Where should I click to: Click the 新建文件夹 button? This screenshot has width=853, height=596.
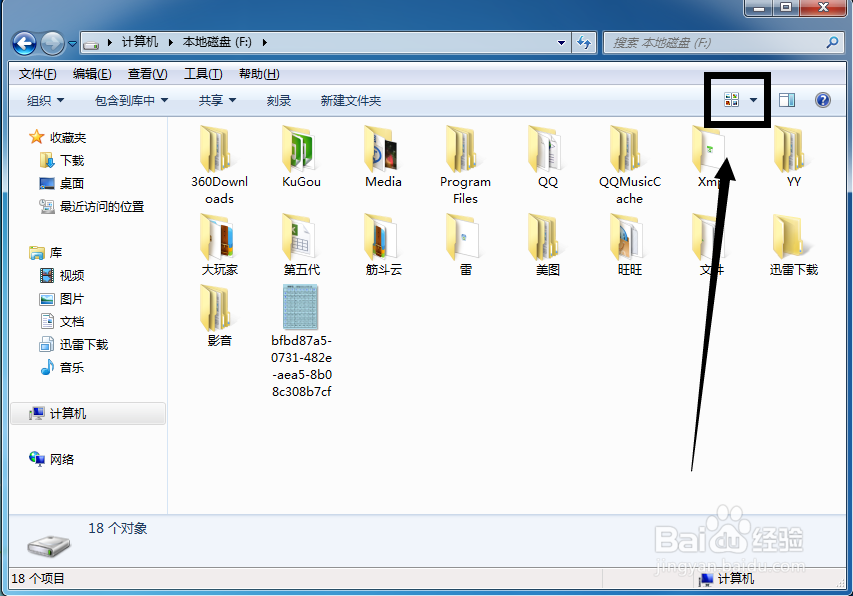tap(350, 101)
